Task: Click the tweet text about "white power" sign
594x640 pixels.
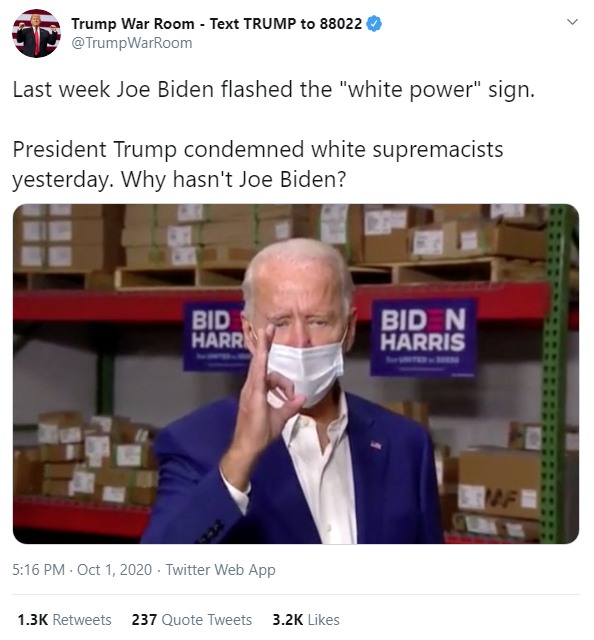Action: coord(274,89)
